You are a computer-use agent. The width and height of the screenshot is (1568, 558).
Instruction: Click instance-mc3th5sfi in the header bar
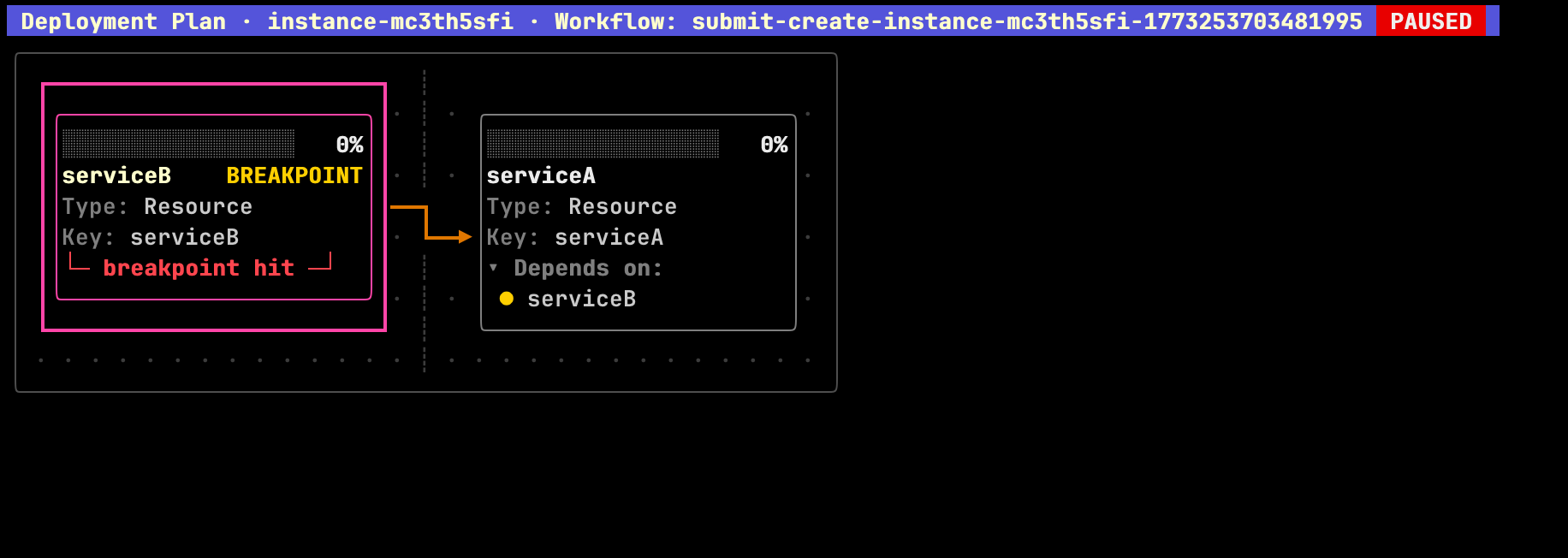(x=390, y=21)
